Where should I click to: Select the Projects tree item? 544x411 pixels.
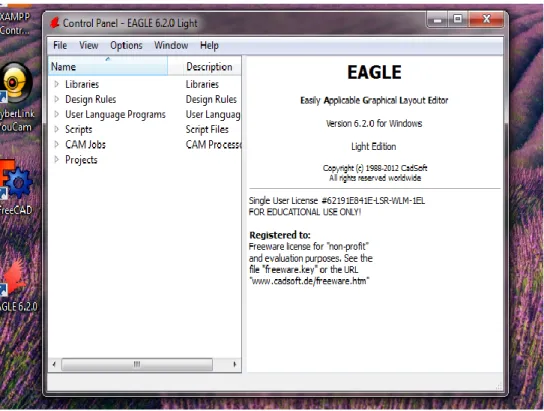tap(81, 160)
